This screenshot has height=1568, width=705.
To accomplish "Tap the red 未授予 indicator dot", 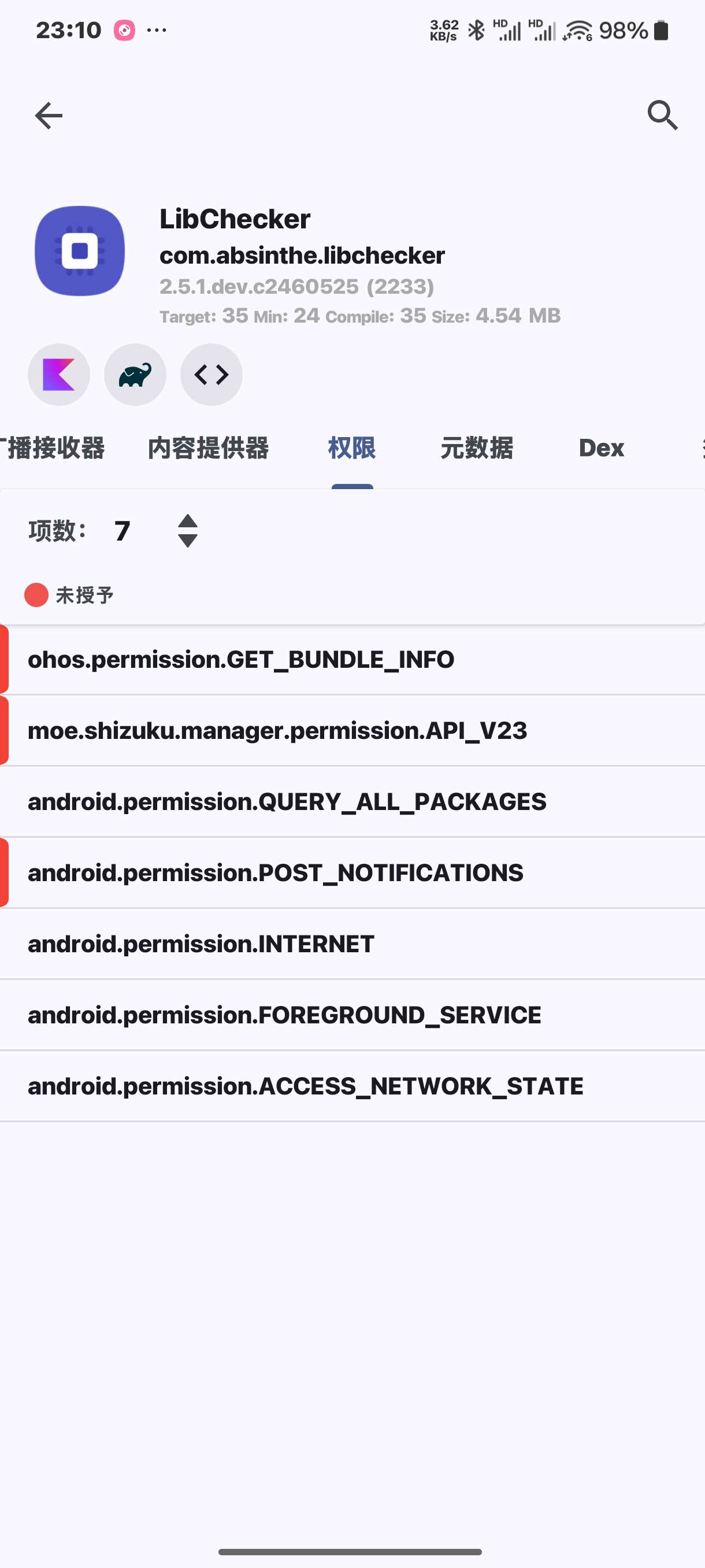I will 36,595.
